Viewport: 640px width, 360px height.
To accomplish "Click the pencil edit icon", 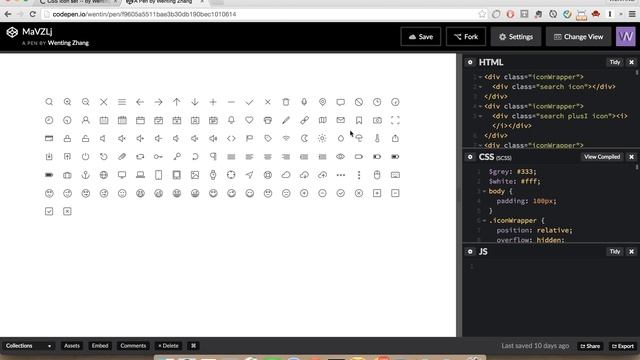I will pos(286,120).
